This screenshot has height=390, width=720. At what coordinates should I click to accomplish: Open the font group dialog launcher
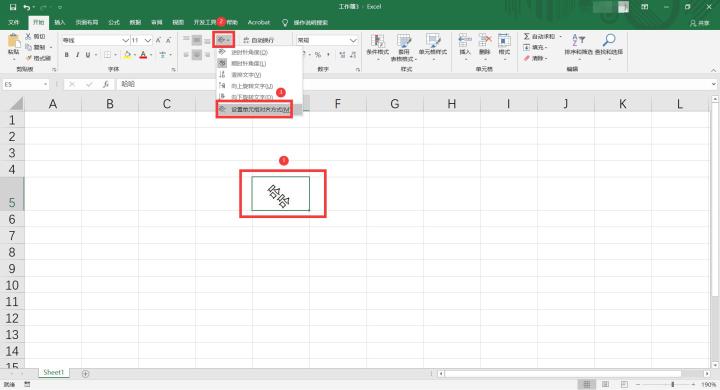click(174, 69)
